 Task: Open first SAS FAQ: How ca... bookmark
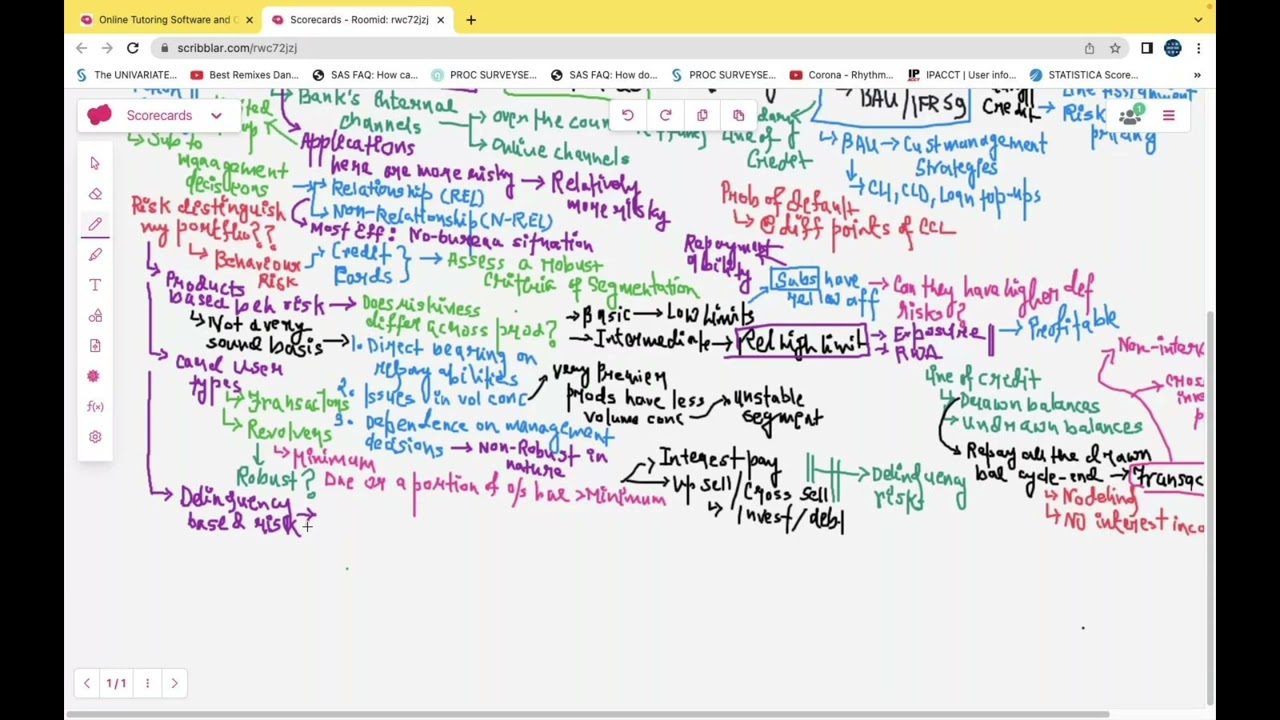(365, 75)
